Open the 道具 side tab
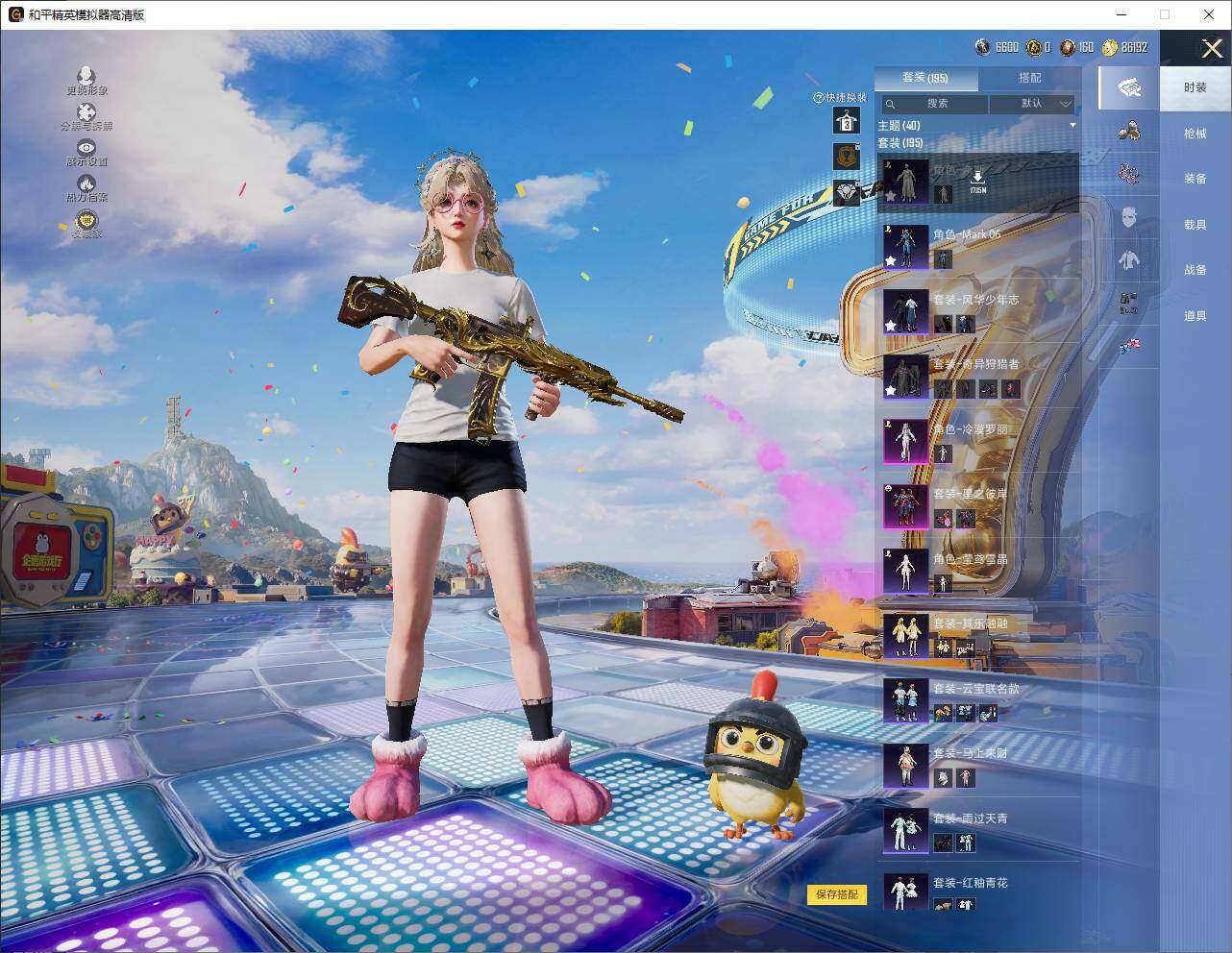The width and height of the screenshot is (1232, 953). [x=1195, y=316]
